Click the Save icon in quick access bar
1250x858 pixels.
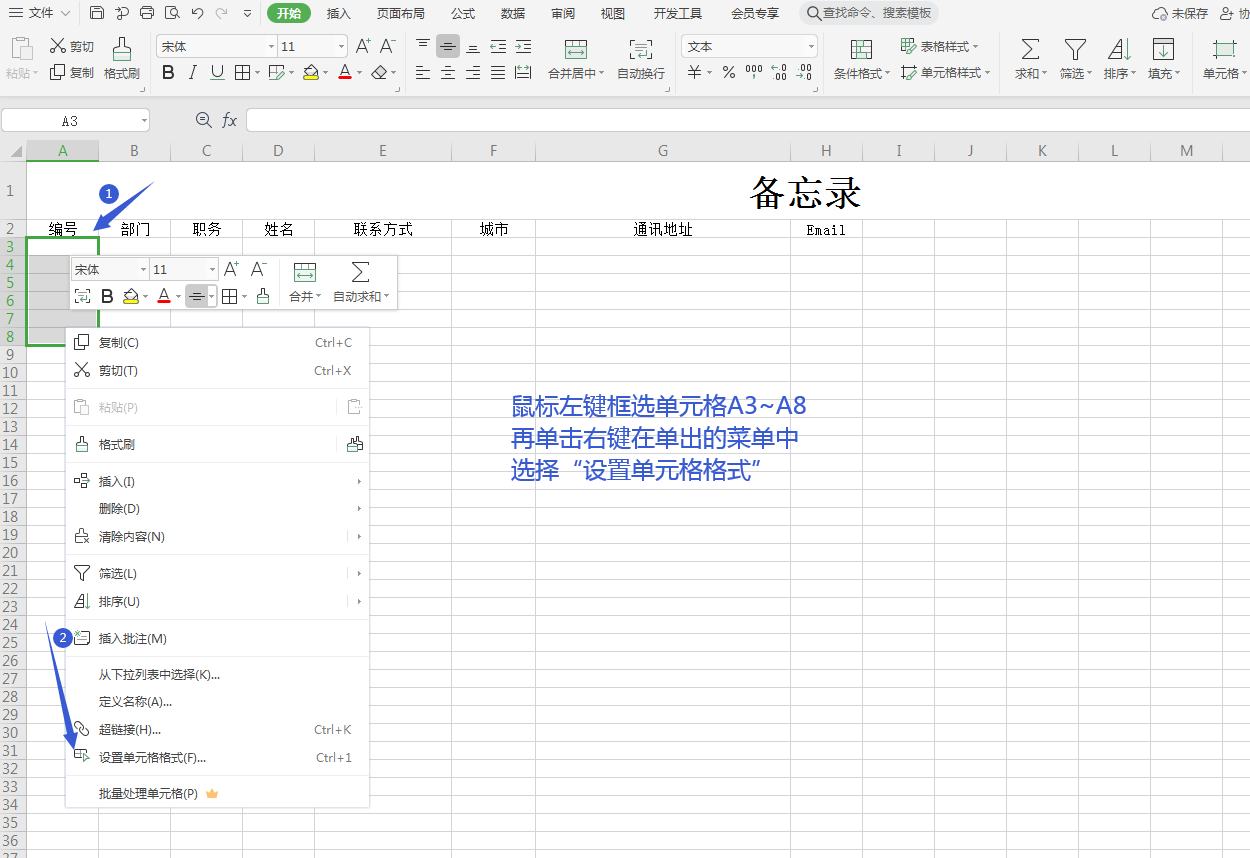click(97, 13)
